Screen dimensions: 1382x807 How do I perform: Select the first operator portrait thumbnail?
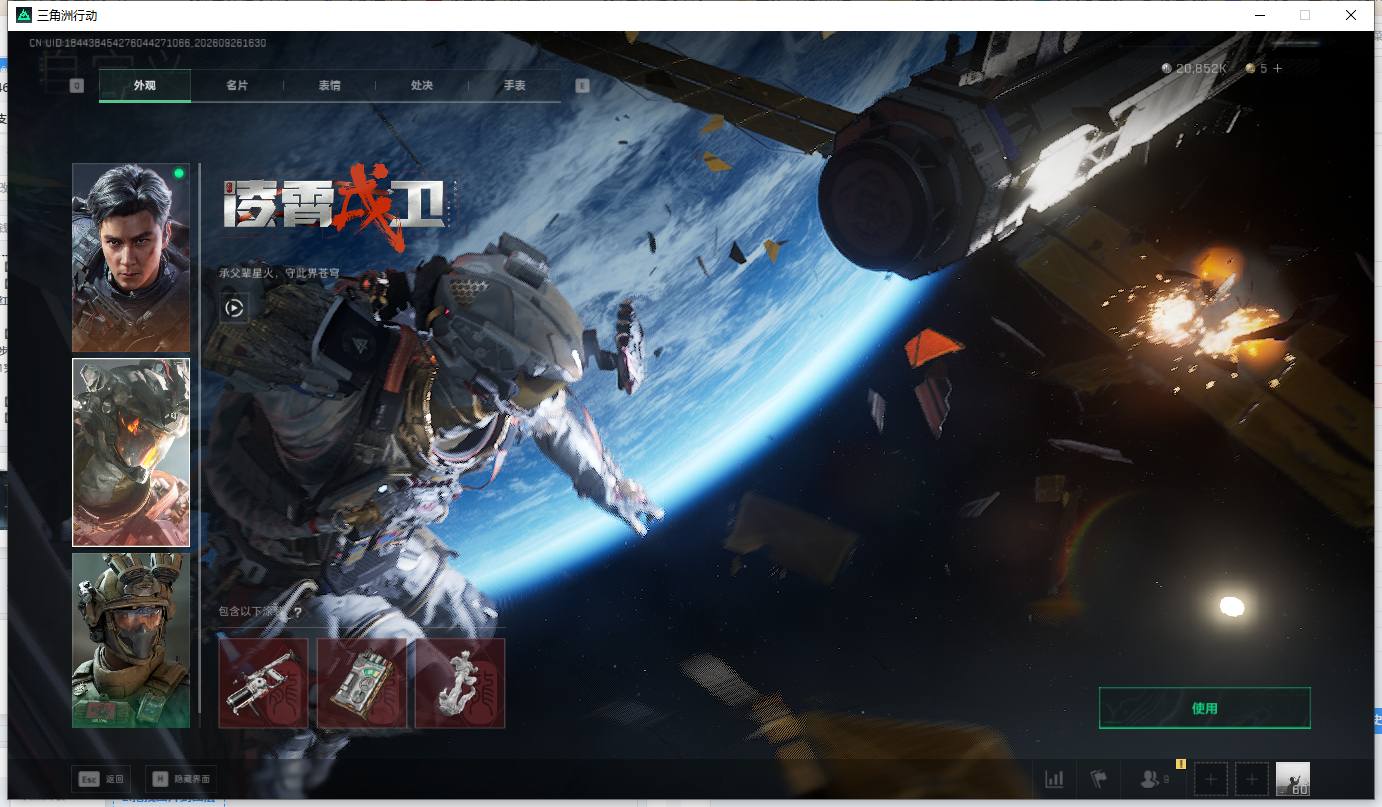[131, 258]
